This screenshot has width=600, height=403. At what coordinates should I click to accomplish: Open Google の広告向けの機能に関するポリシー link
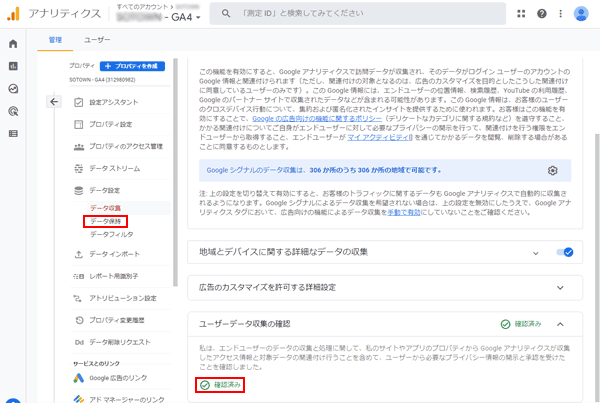317,119
